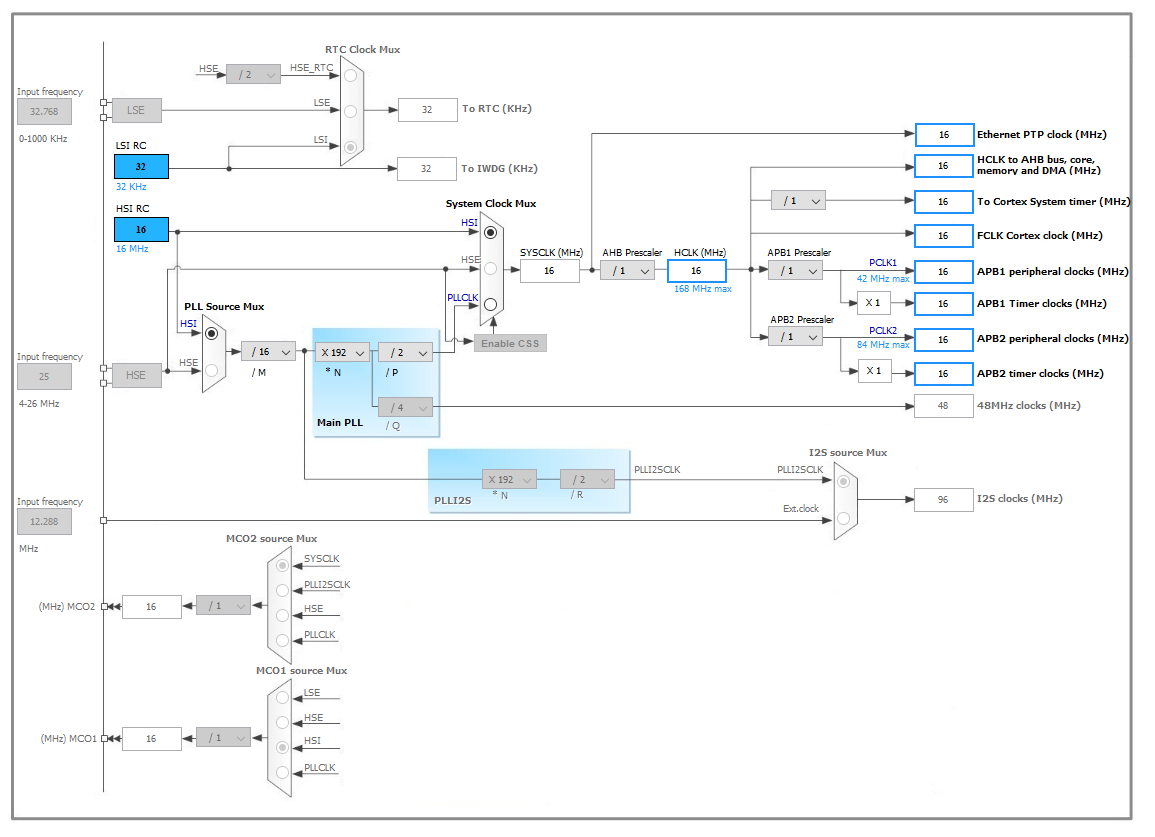The height and width of the screenshot is (837, 1155).
Task: Click the FCLK Cortex clock value box
Action: pos(944,236)
